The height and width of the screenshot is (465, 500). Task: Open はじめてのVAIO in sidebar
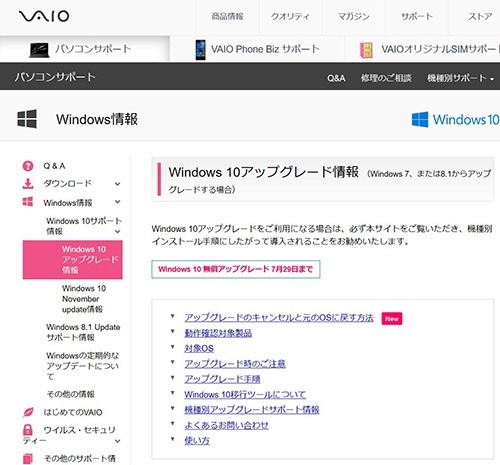click(x=73, y=412)
